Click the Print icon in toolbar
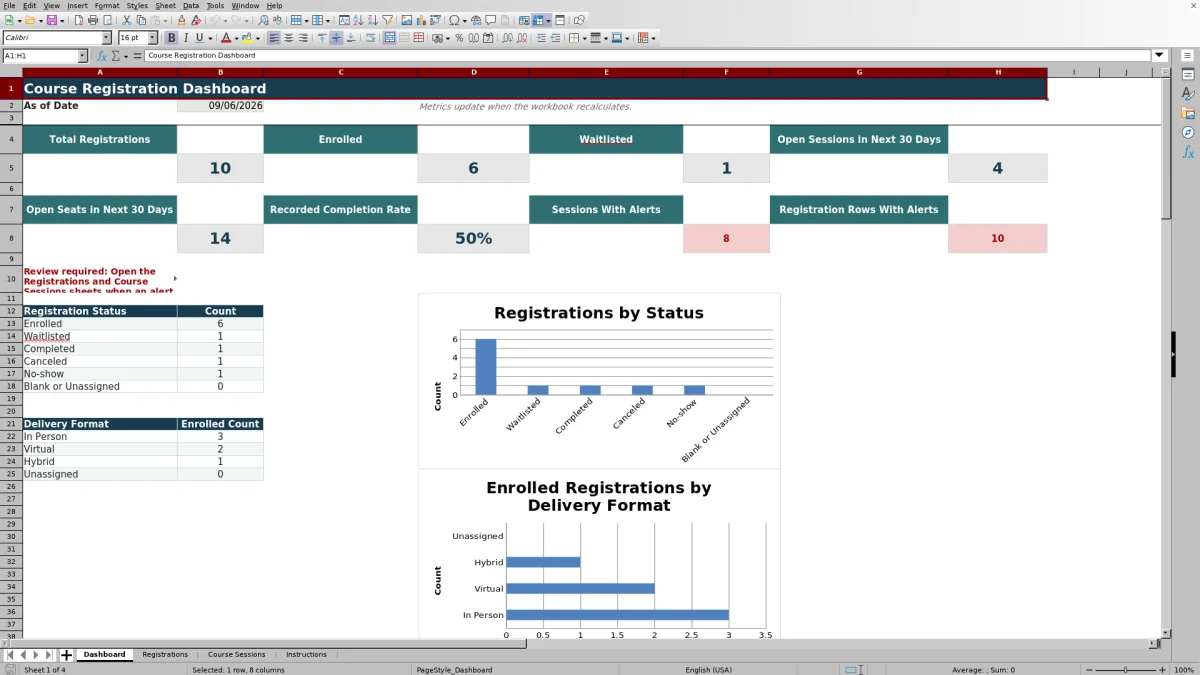Image resolution: width=1200 pixels, height=675 pixels. click(93, 20)
